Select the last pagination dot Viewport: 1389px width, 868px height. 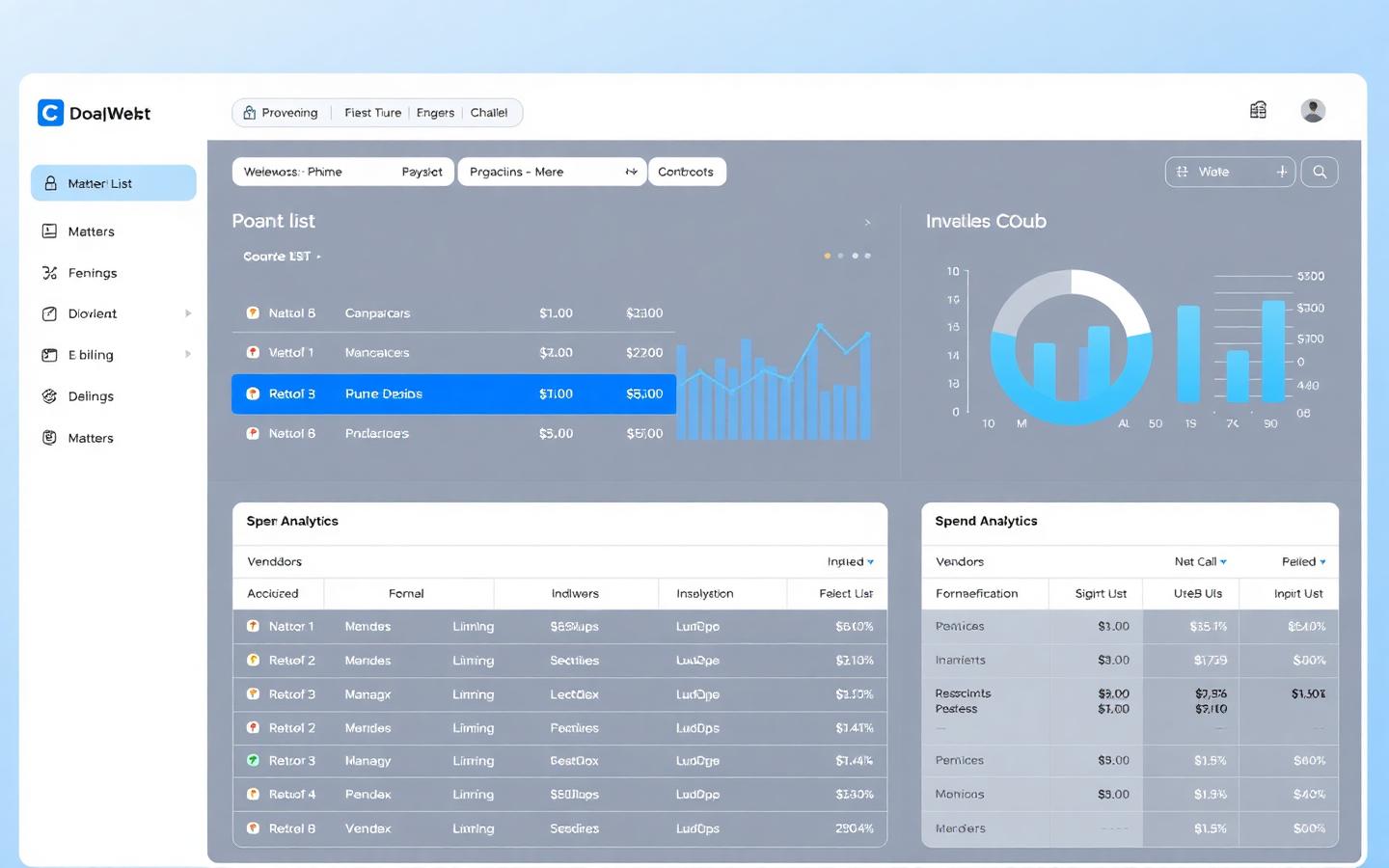click(x=868, y=256)
